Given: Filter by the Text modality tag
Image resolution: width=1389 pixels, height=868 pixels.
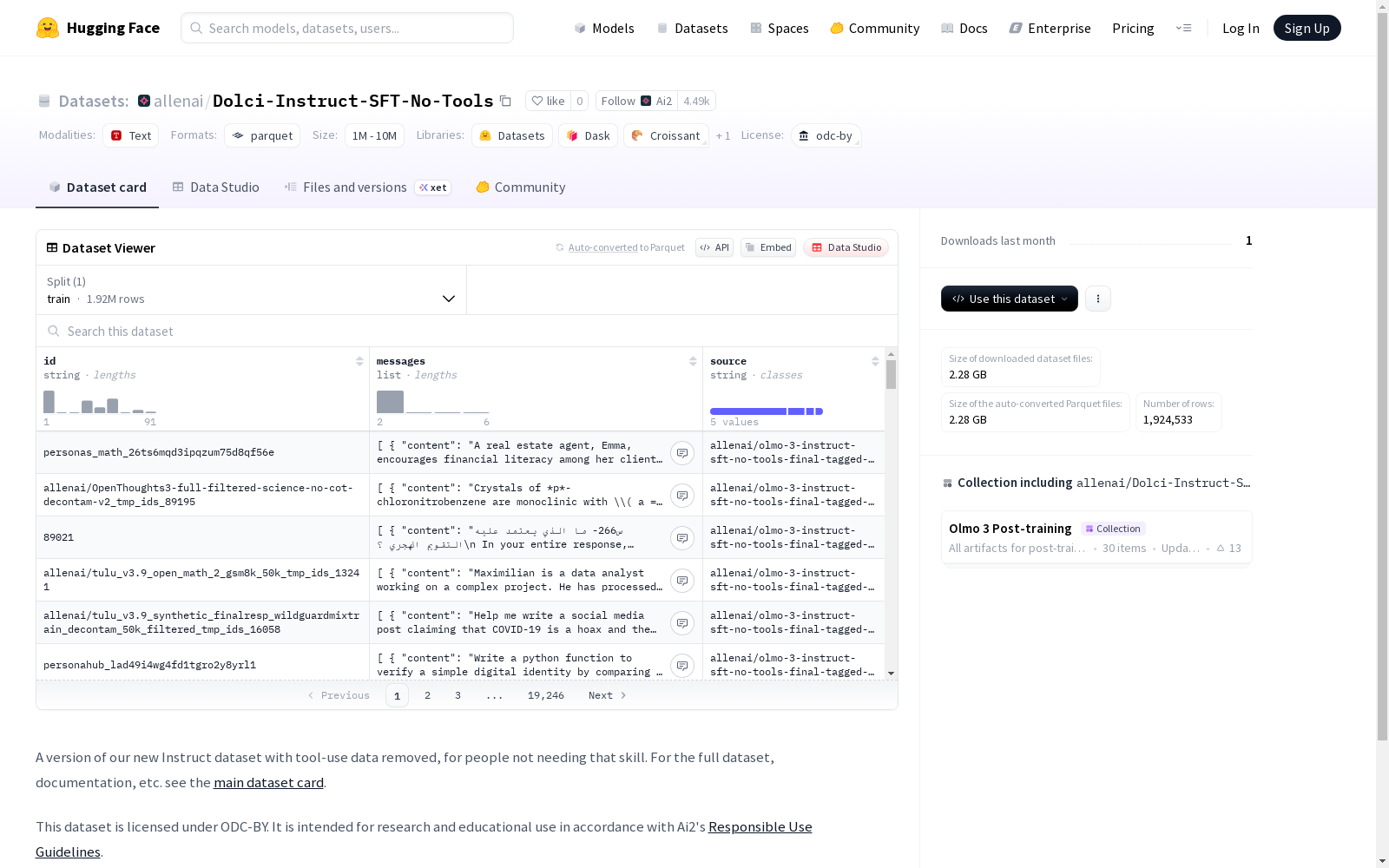Looking at the screenshot, I should (x=131, y=135).
